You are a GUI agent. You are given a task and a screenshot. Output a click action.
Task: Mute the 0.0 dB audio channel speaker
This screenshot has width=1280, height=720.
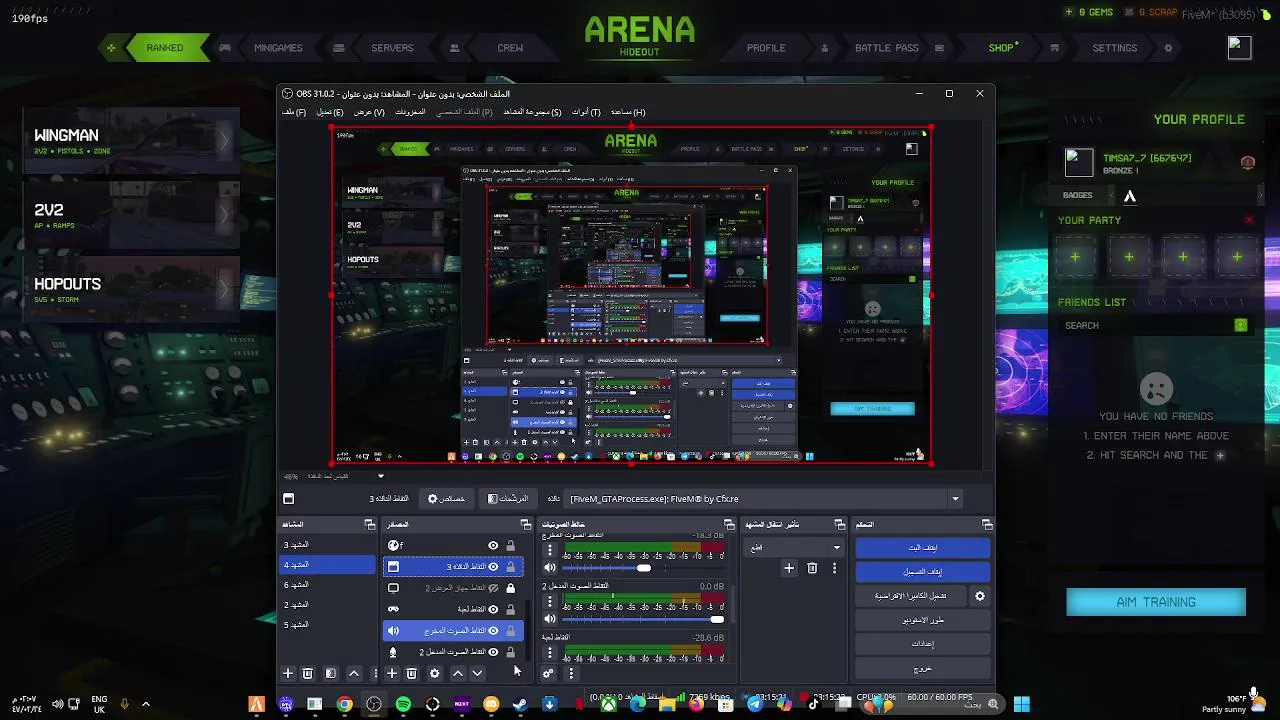549,619
